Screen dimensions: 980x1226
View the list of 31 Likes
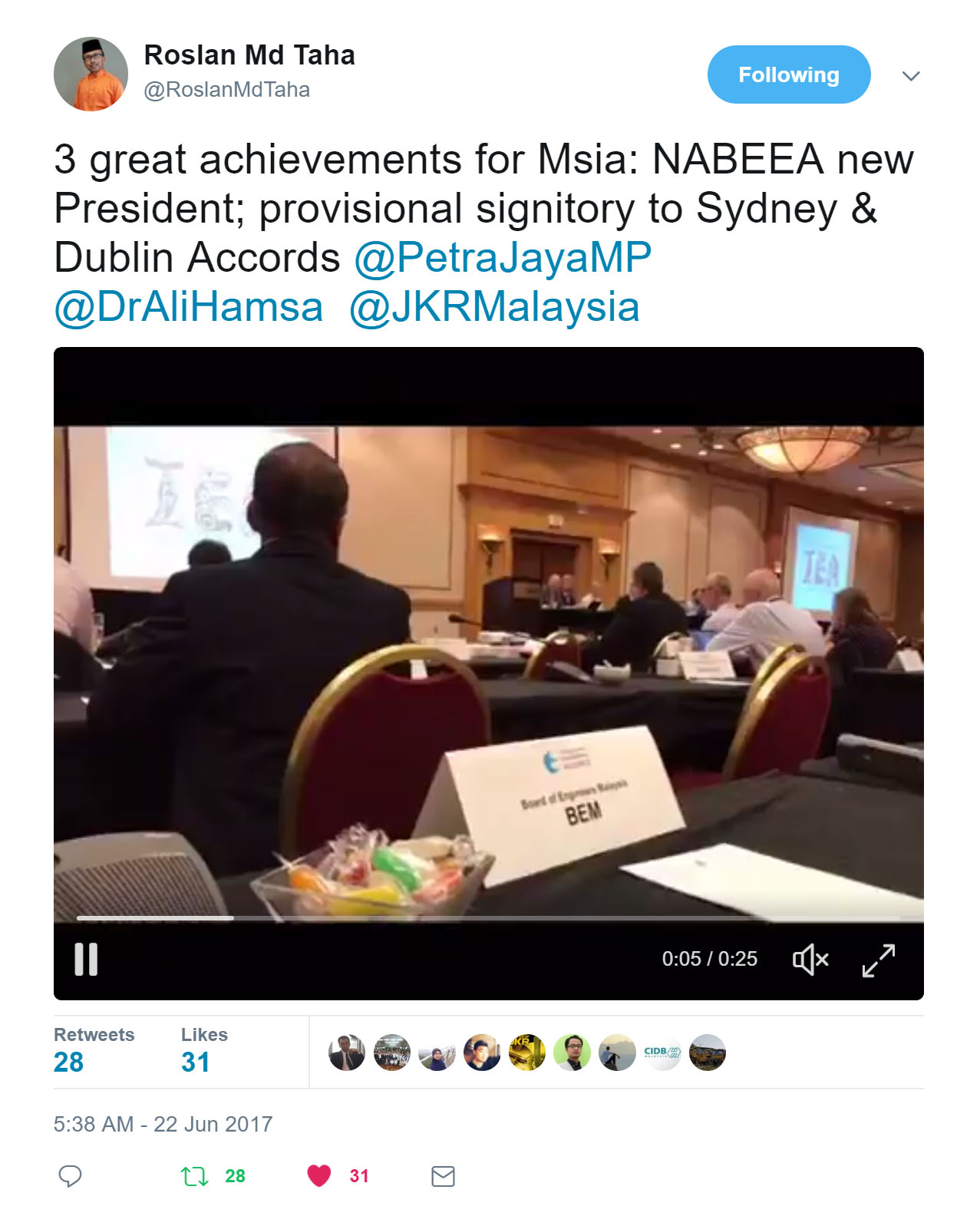click(204, 1050)
